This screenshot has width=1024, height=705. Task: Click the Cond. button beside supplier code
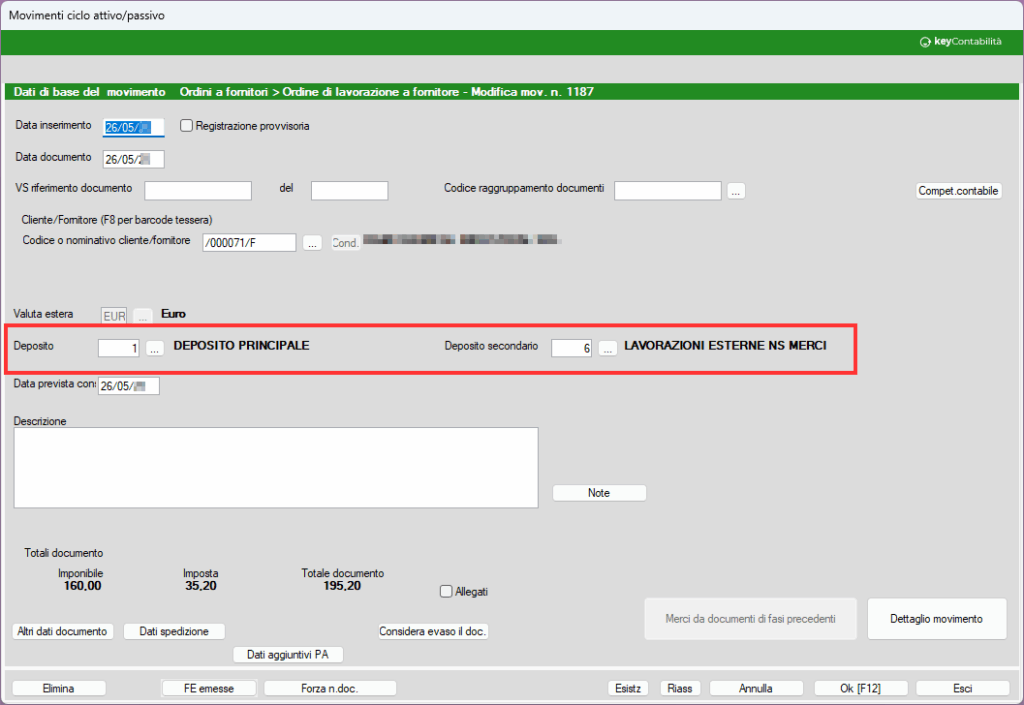tap(345, 243)
